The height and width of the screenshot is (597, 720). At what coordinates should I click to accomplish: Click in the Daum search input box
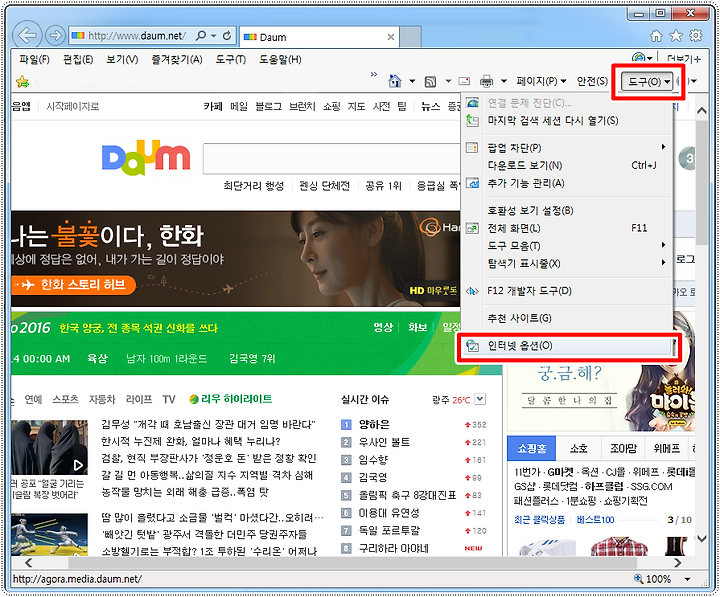point(332,158)
